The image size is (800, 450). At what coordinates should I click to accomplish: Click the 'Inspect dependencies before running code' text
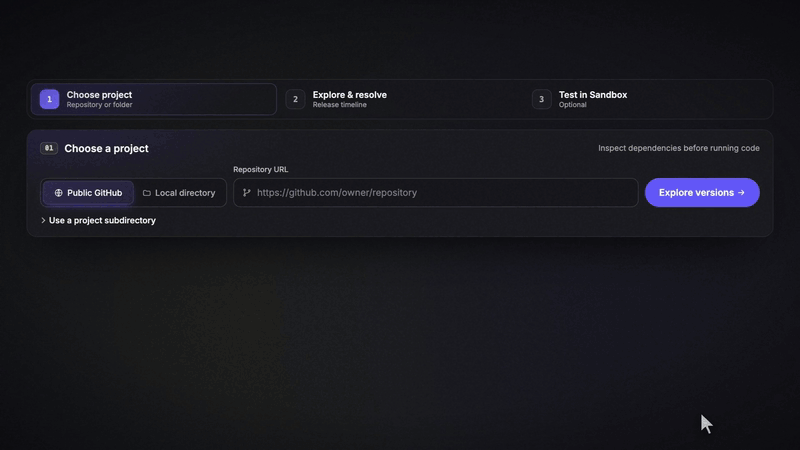pos(679,148)
